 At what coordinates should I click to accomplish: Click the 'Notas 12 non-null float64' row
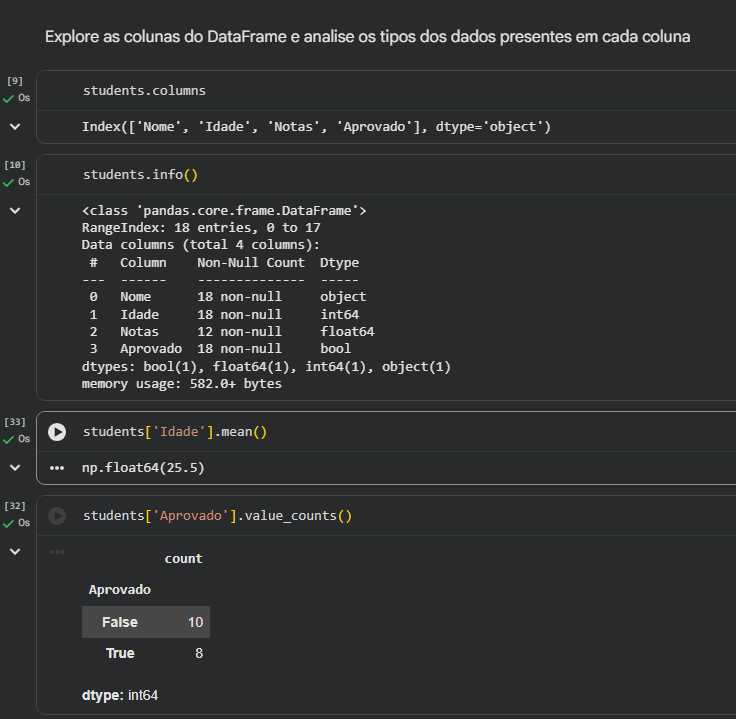[x=232, y=332]
